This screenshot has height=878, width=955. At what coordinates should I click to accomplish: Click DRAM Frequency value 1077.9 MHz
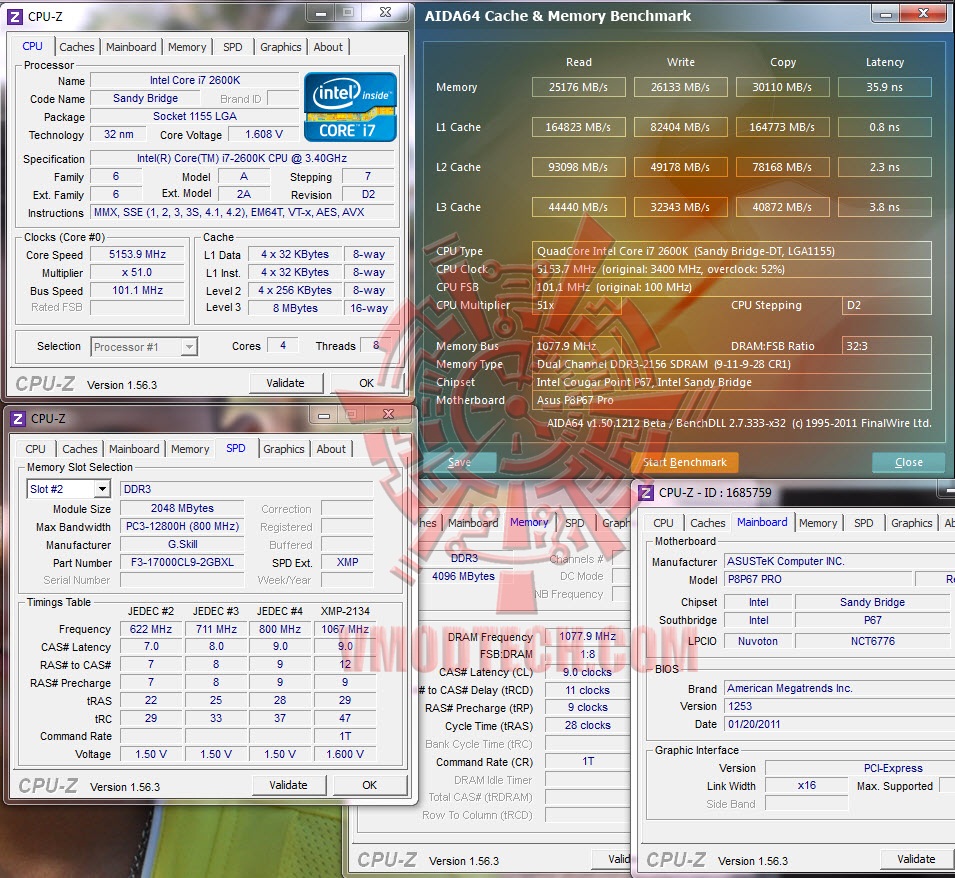pos(587,636)
